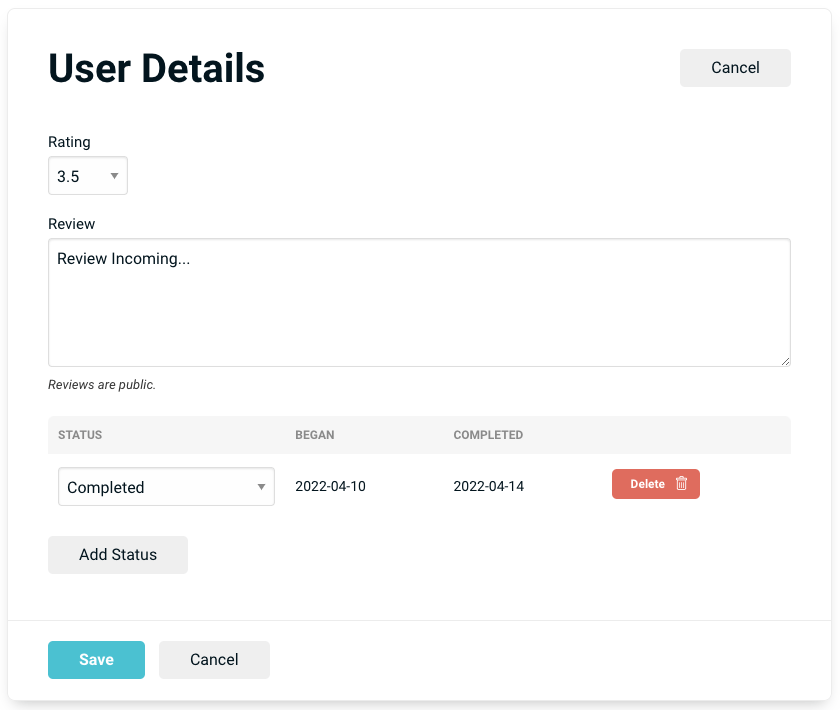
Task: Click the blue Save button
Action: coord(96,660)
